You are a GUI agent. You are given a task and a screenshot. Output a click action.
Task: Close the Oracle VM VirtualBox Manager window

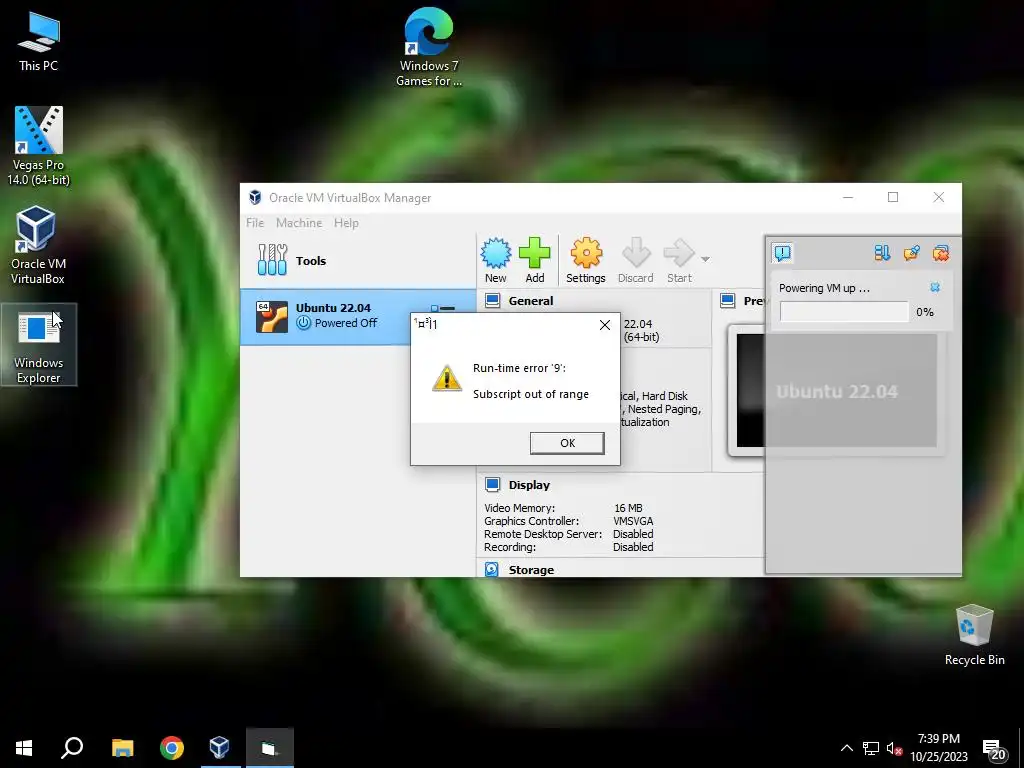(x=938, y=197)
